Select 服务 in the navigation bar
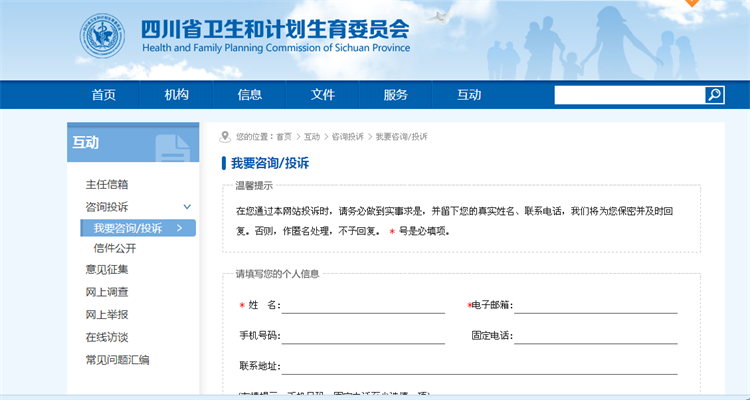 (396, 95)
